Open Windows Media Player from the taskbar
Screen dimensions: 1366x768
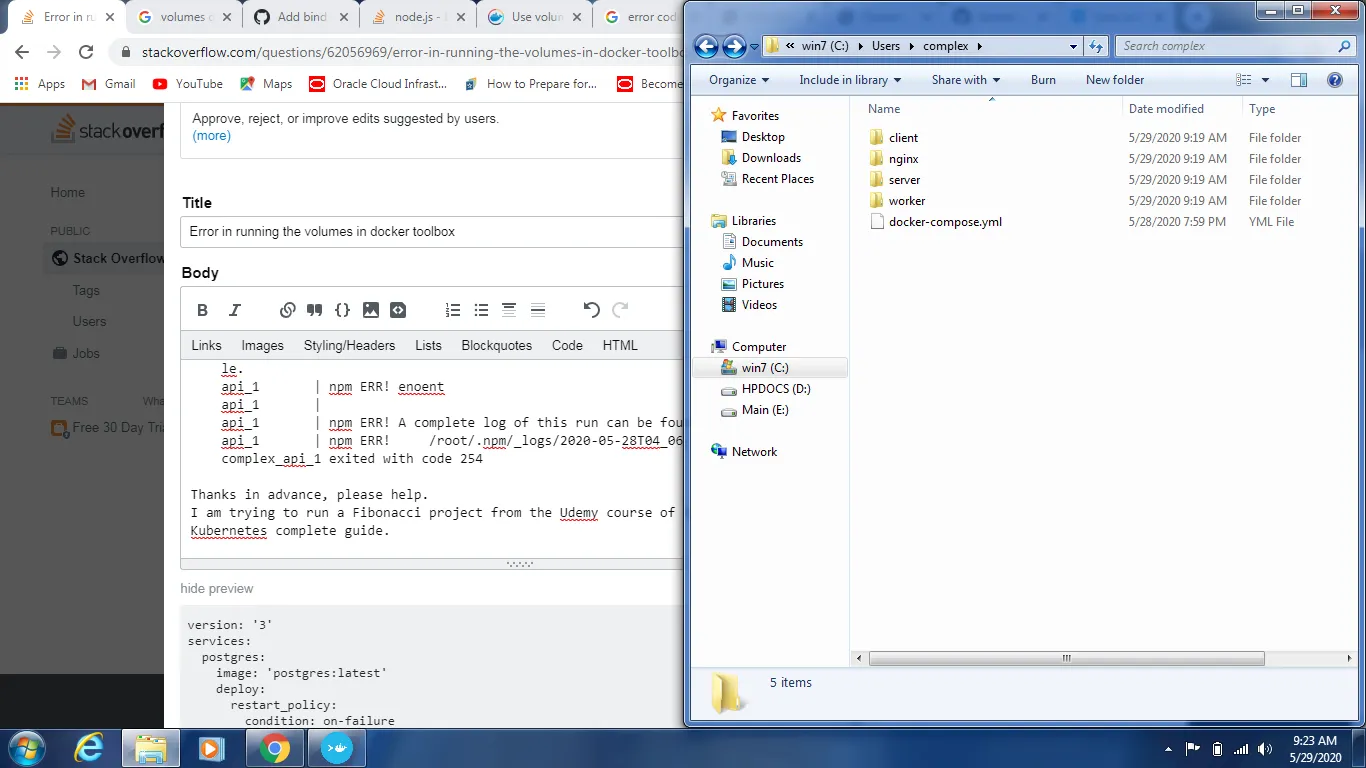[210, 748]
